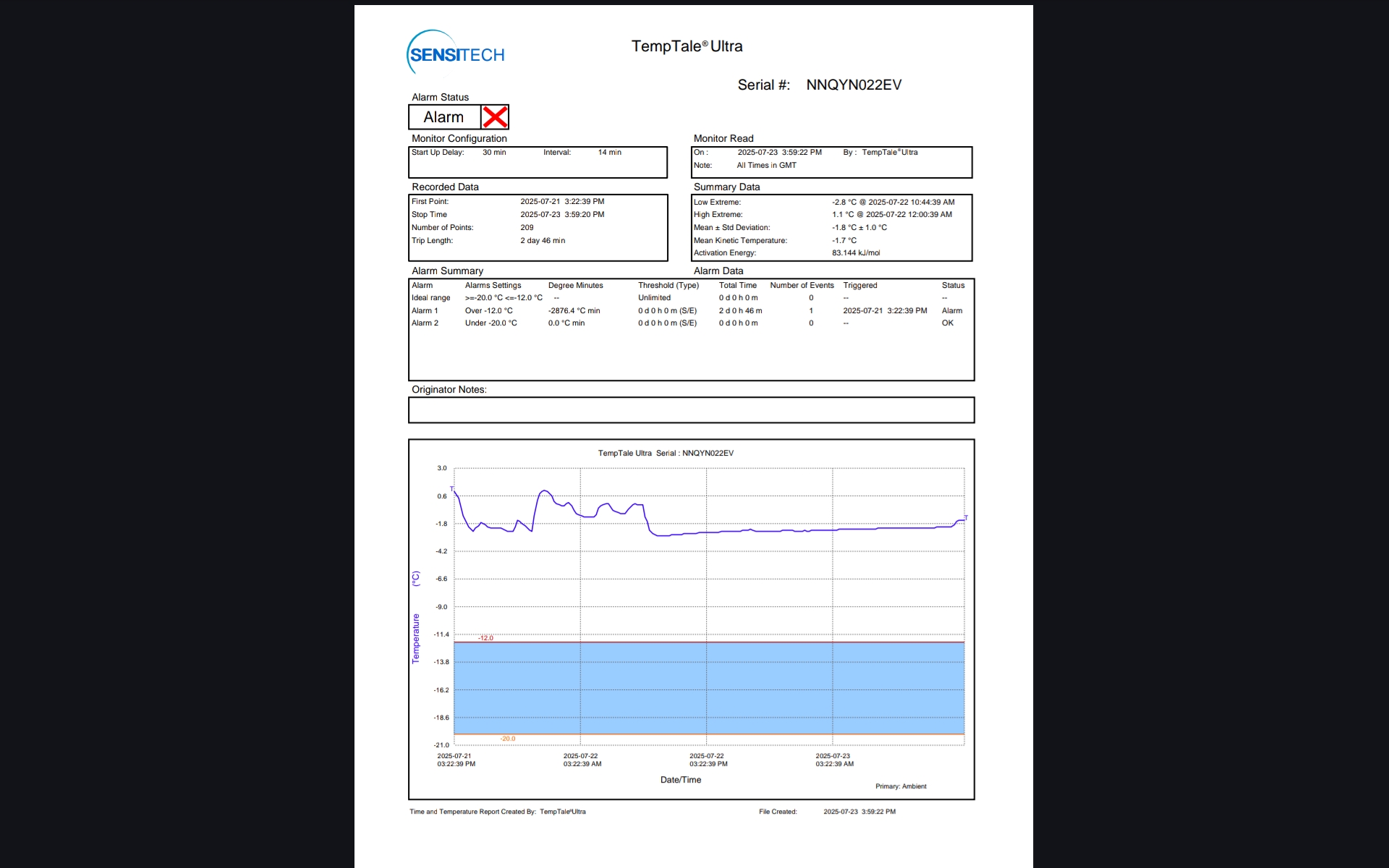Click inside the Originator Notes field

691,410
